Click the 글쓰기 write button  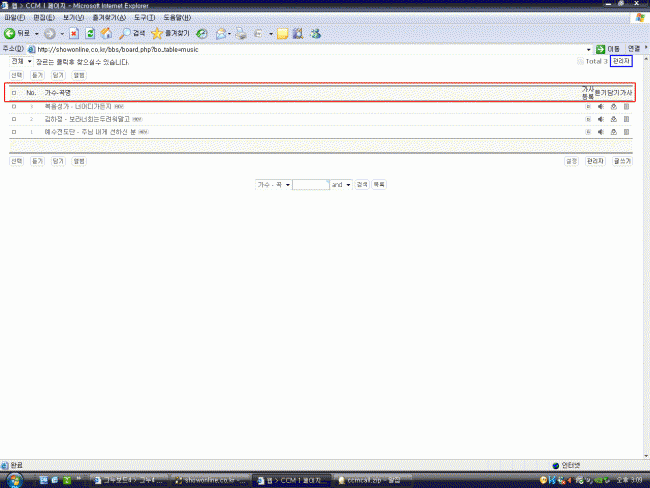tap(622, 161)
